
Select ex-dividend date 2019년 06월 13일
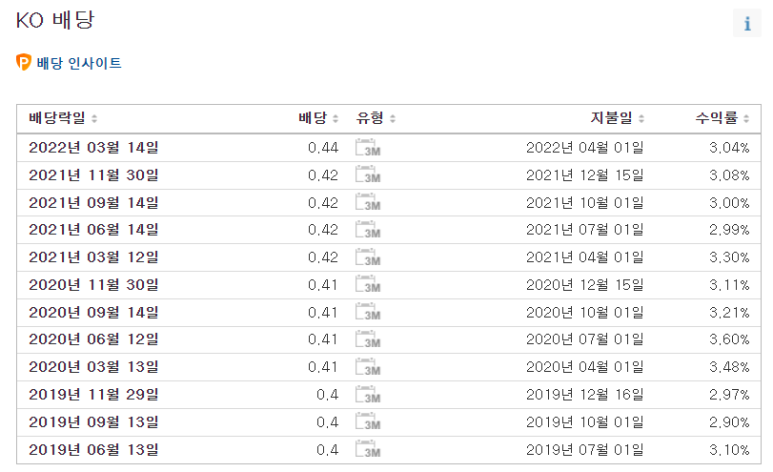coord(94,450)
